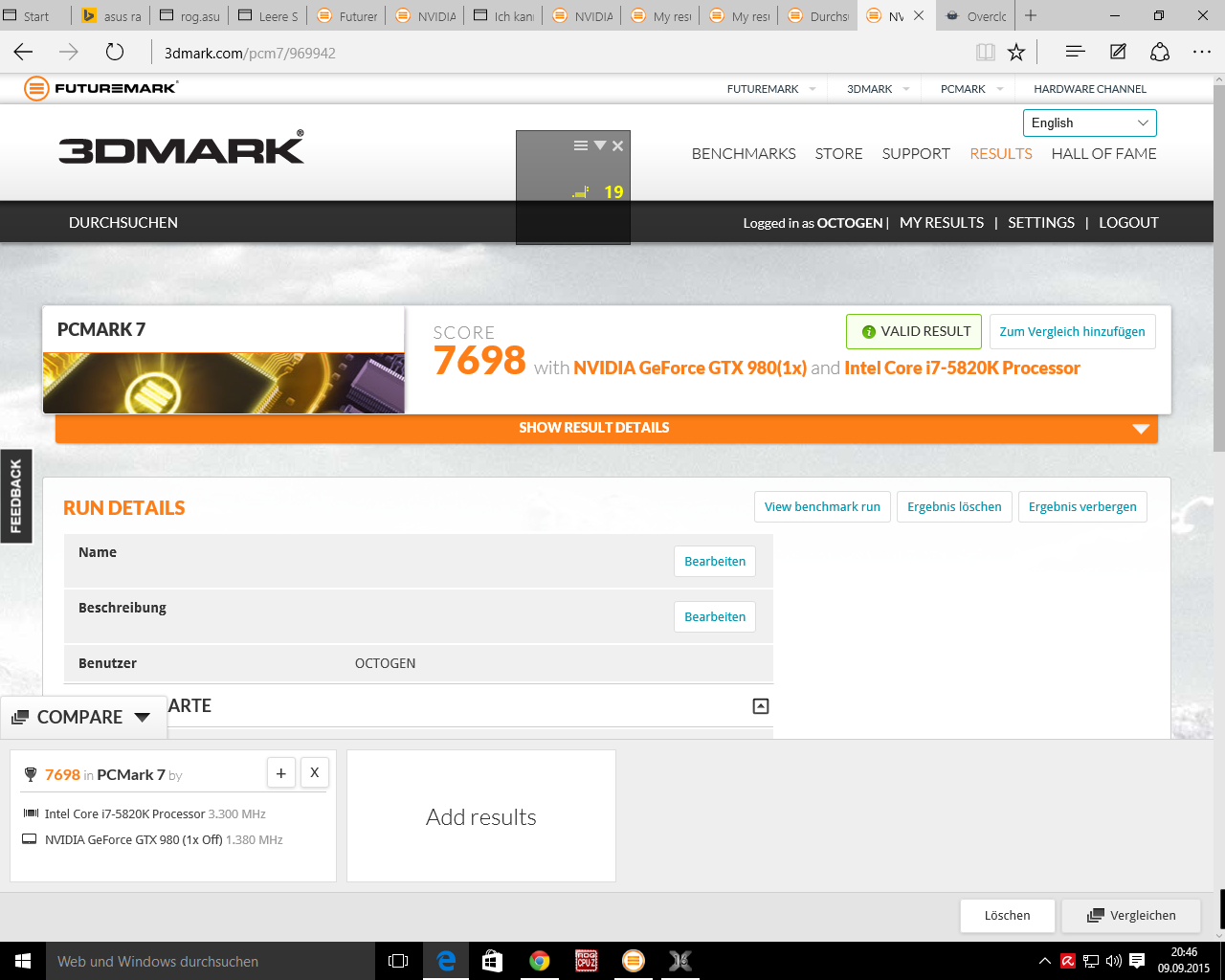Go forward to next page
Image resolution: width=1225 pixels, height=980 pixels.
pos(69,53)
